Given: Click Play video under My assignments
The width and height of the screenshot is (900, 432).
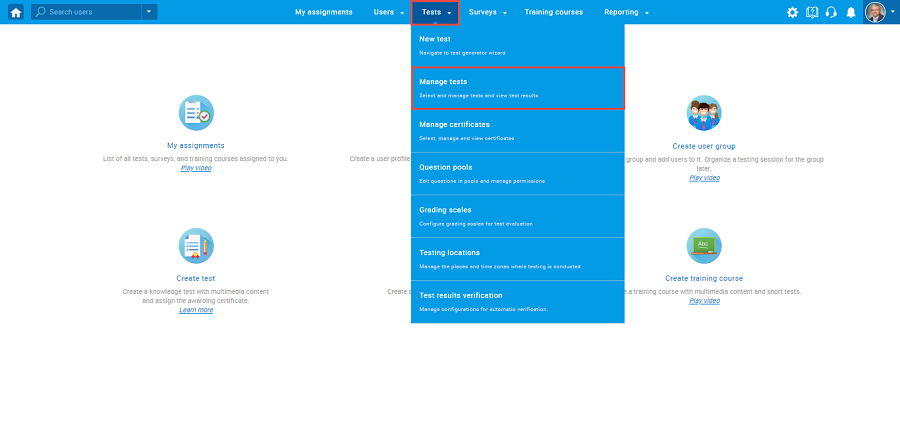Looking at the screenshot, I should [196, 168].
